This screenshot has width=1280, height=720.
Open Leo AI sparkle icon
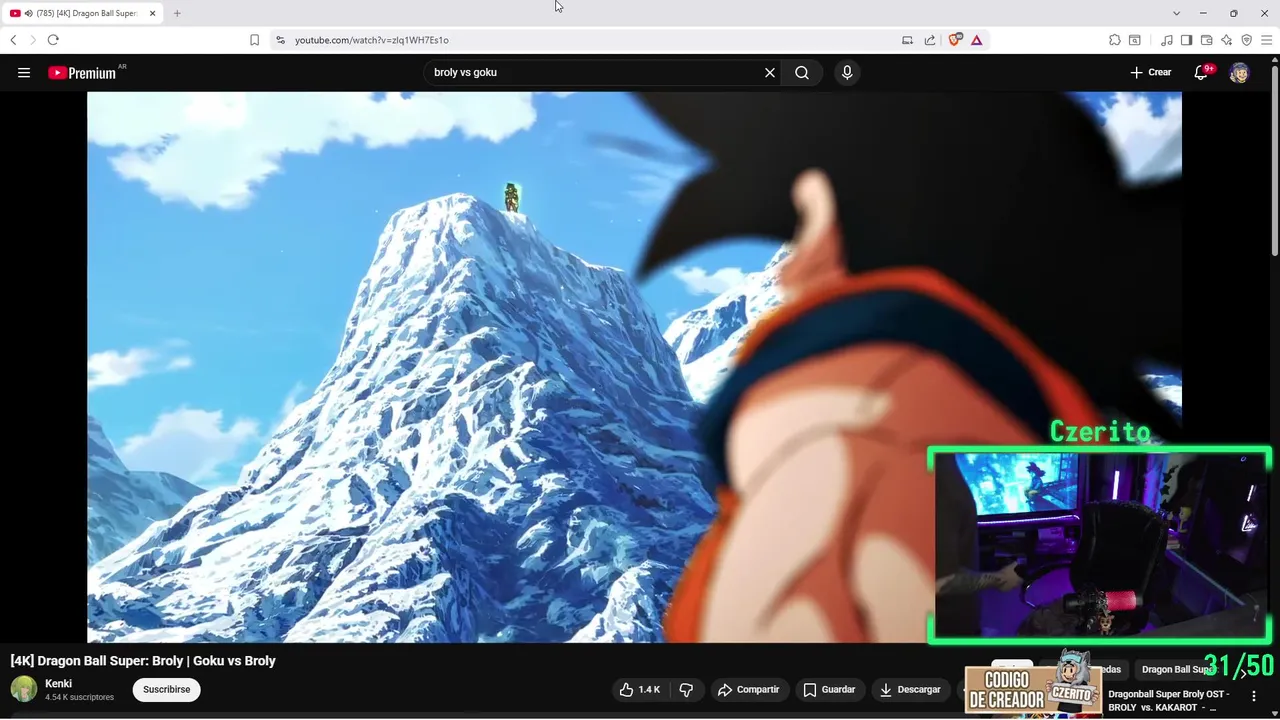tap(1226, 40)
